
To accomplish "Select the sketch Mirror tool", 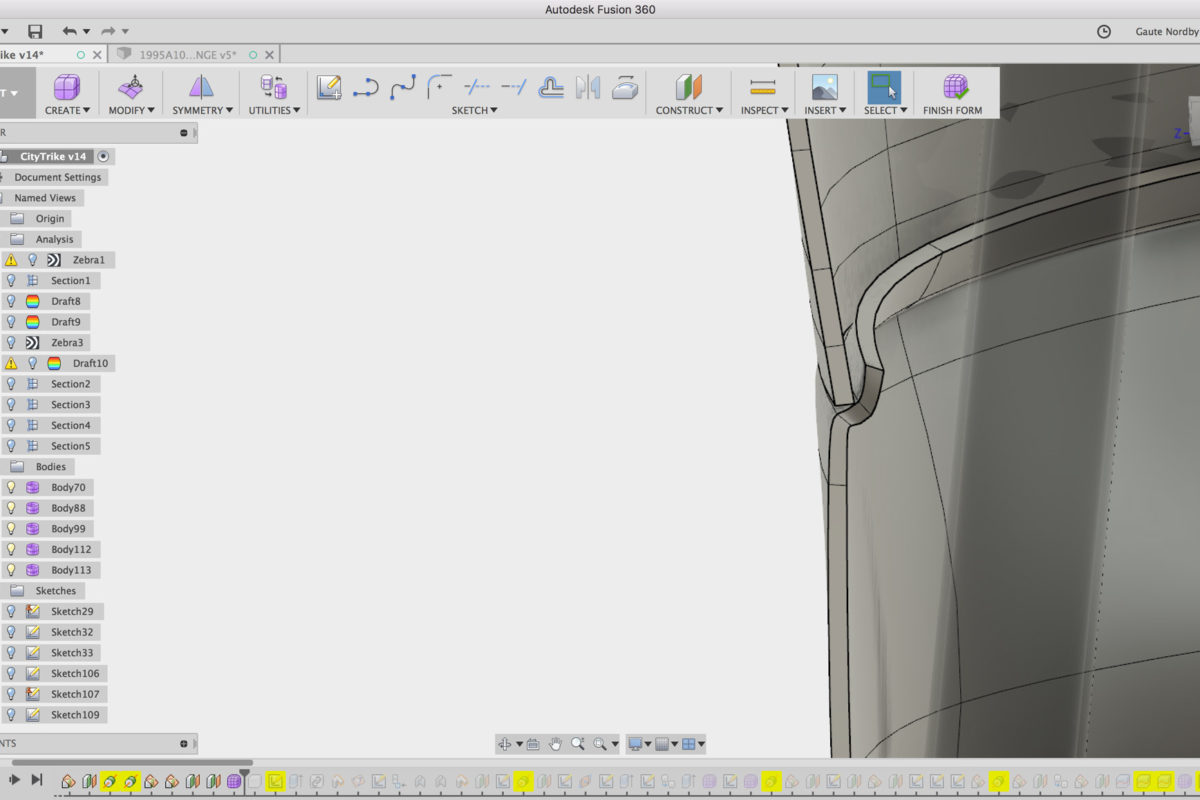I will pos(588,88).
